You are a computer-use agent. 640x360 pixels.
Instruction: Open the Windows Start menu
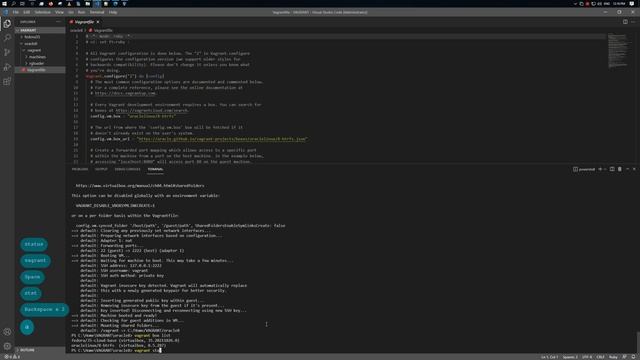coord(4,4)
